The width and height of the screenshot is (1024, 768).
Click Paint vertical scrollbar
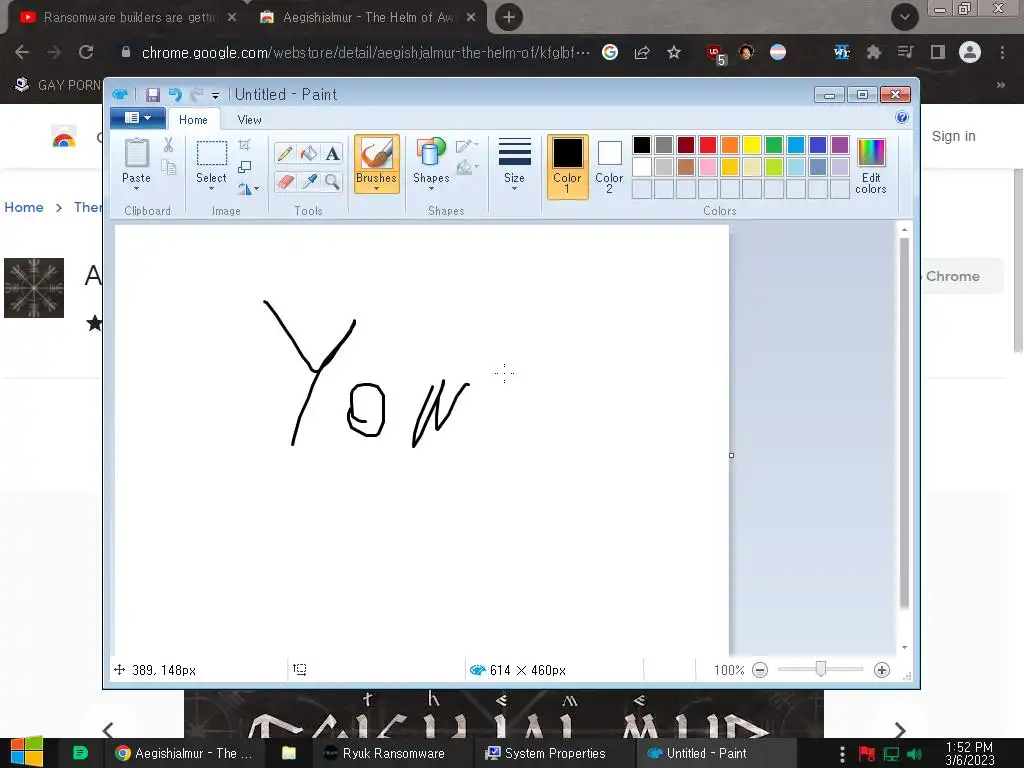[904, 423]
